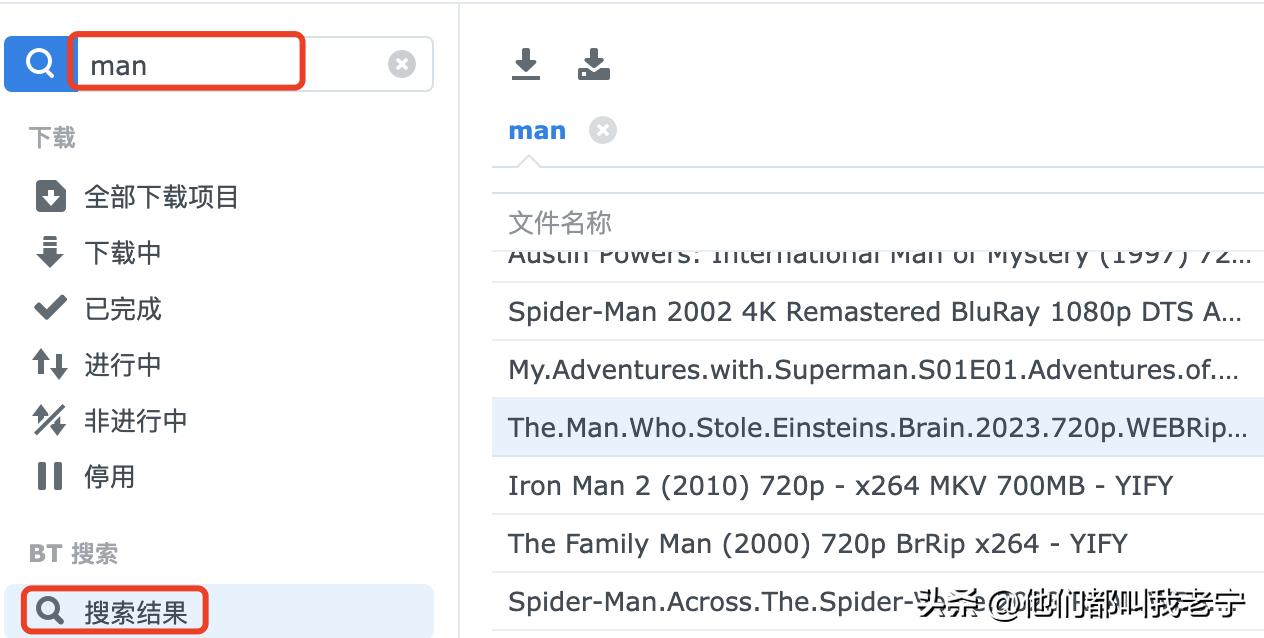Clear the search field text
This screenshot has width=1264, height=638.
(x=401, y=65)
